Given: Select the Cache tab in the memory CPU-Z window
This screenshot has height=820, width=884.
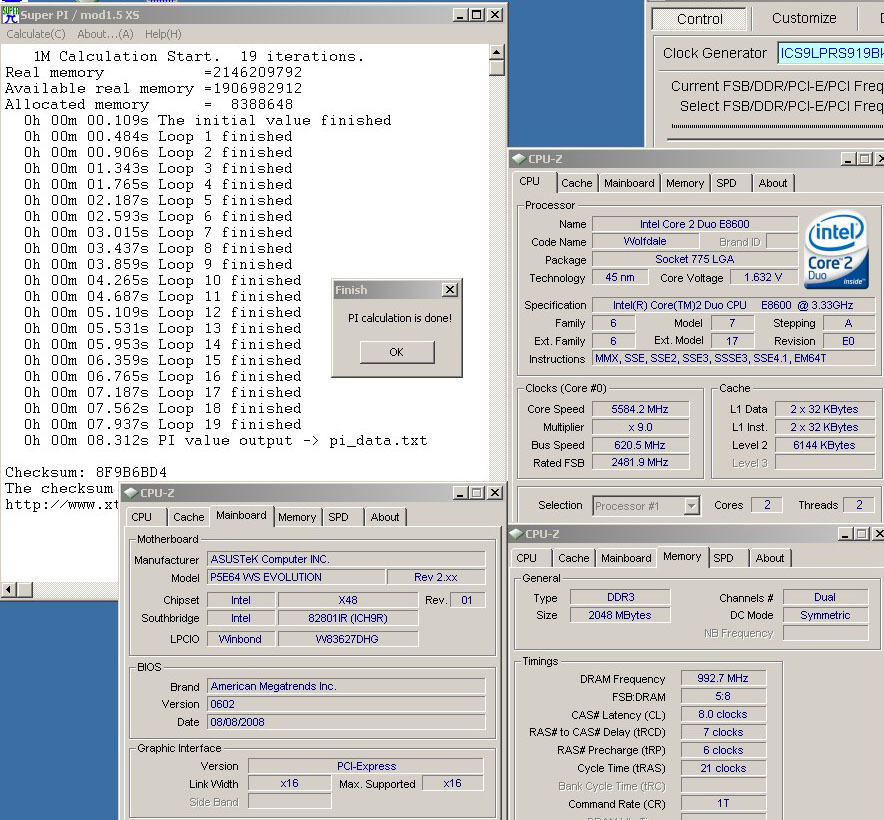Looking at the screenshot, I should 573,558.
